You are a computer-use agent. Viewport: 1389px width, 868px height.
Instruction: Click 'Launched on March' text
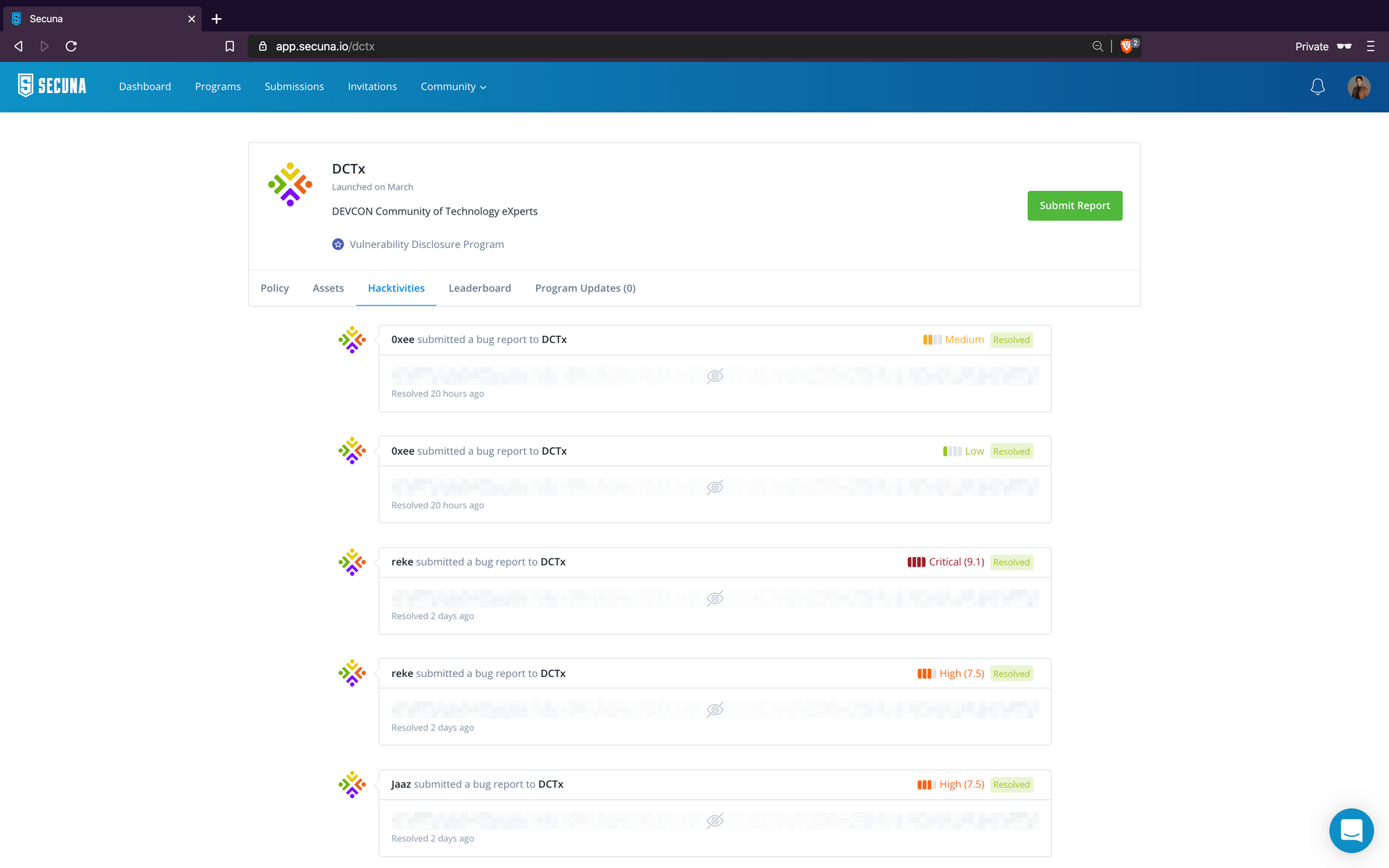click(372, 187)
